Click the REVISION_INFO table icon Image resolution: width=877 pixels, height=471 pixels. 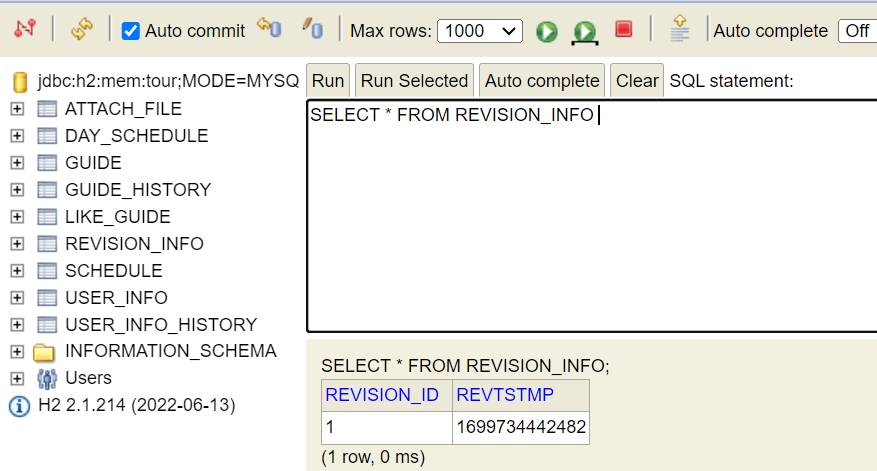[x=47, y=244]
